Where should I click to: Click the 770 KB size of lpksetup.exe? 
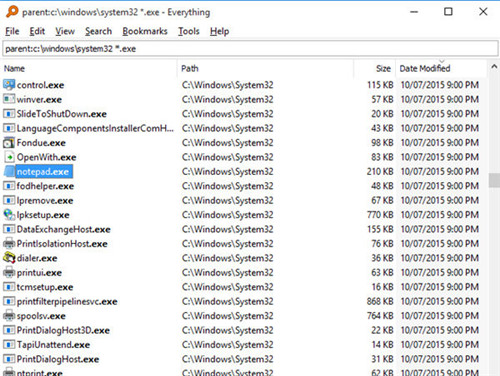coord(380,215)
